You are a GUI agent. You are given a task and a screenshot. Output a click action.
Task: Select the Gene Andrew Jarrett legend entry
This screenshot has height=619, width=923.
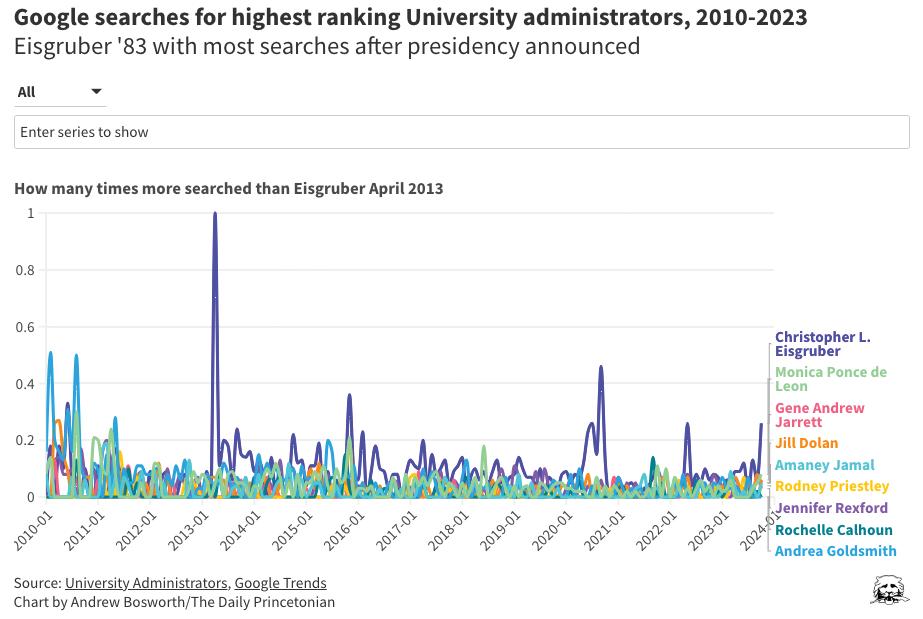819,415
